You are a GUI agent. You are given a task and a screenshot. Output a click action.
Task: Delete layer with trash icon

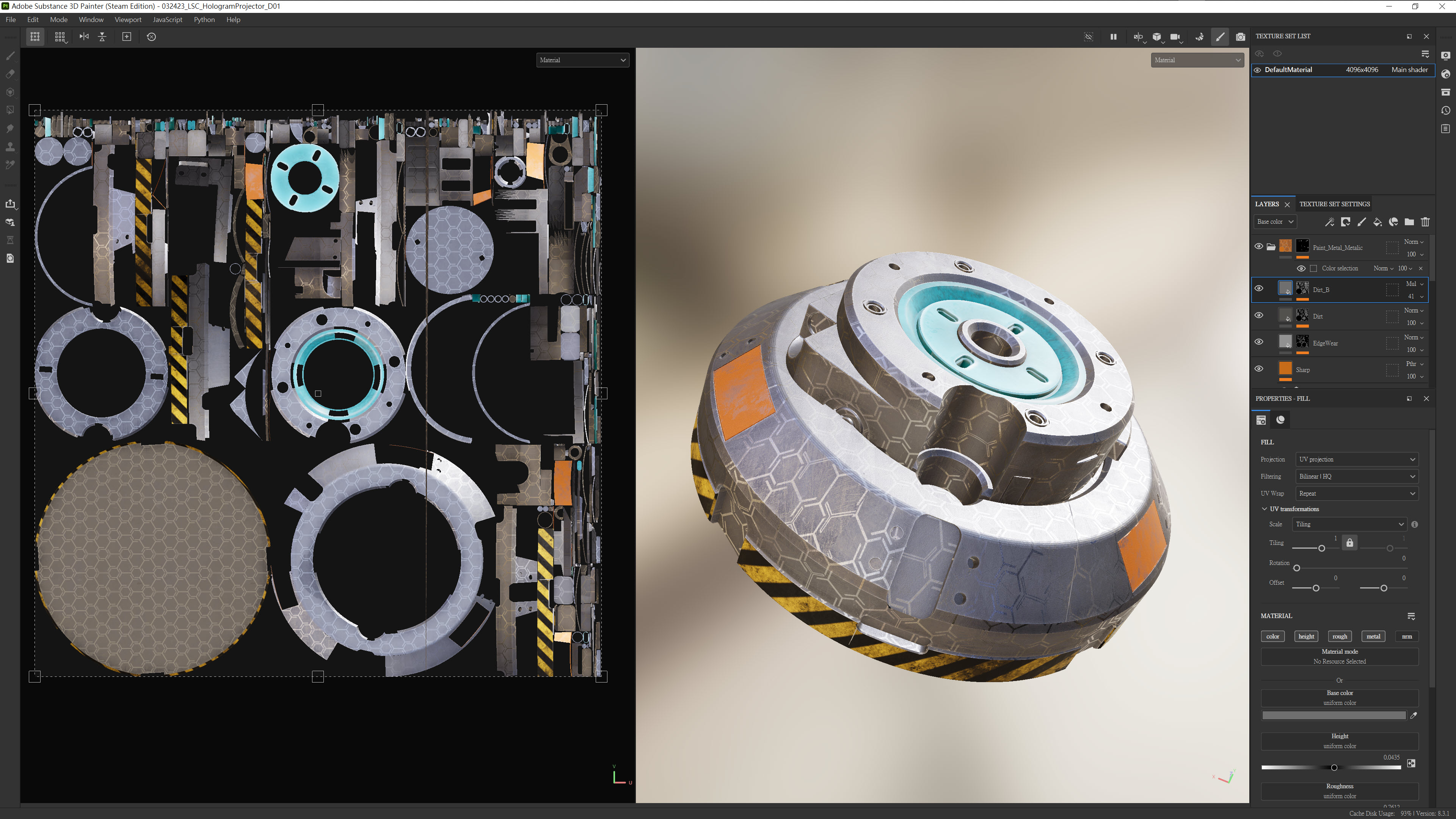(1425, 222)
